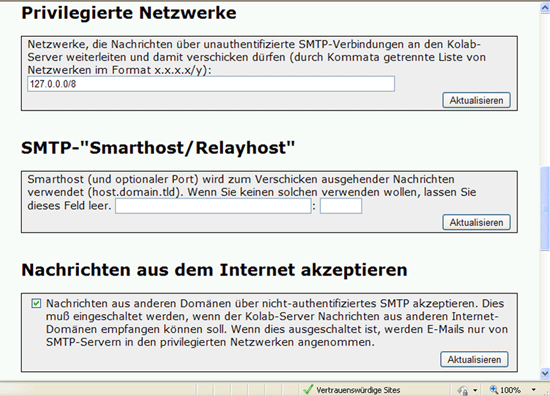Click the zoom magnifier icon in status bar
This screenshot has height=396, width=550.
pos(494,389)
